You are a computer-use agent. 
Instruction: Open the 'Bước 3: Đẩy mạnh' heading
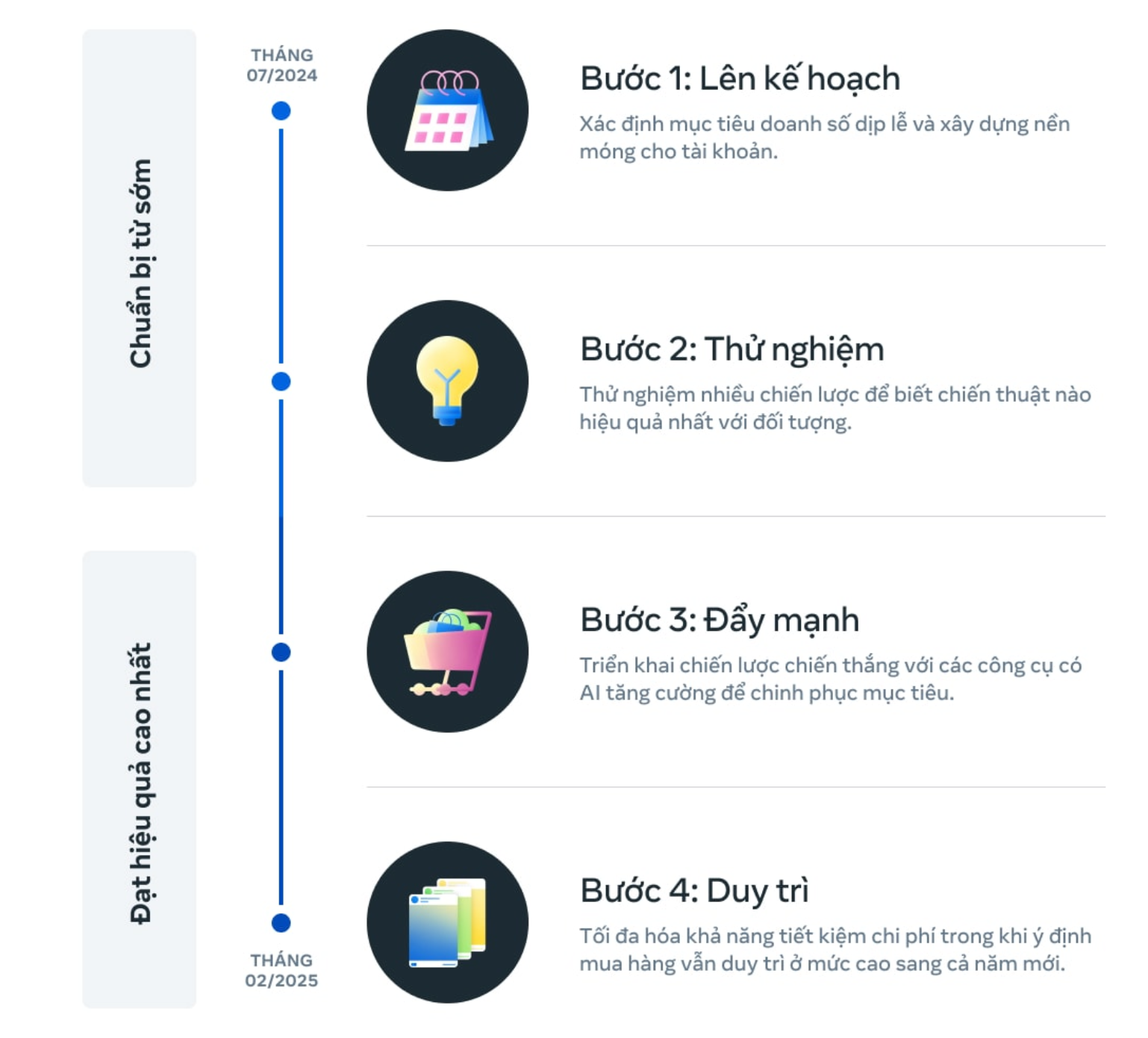click(x=720, y=620)
